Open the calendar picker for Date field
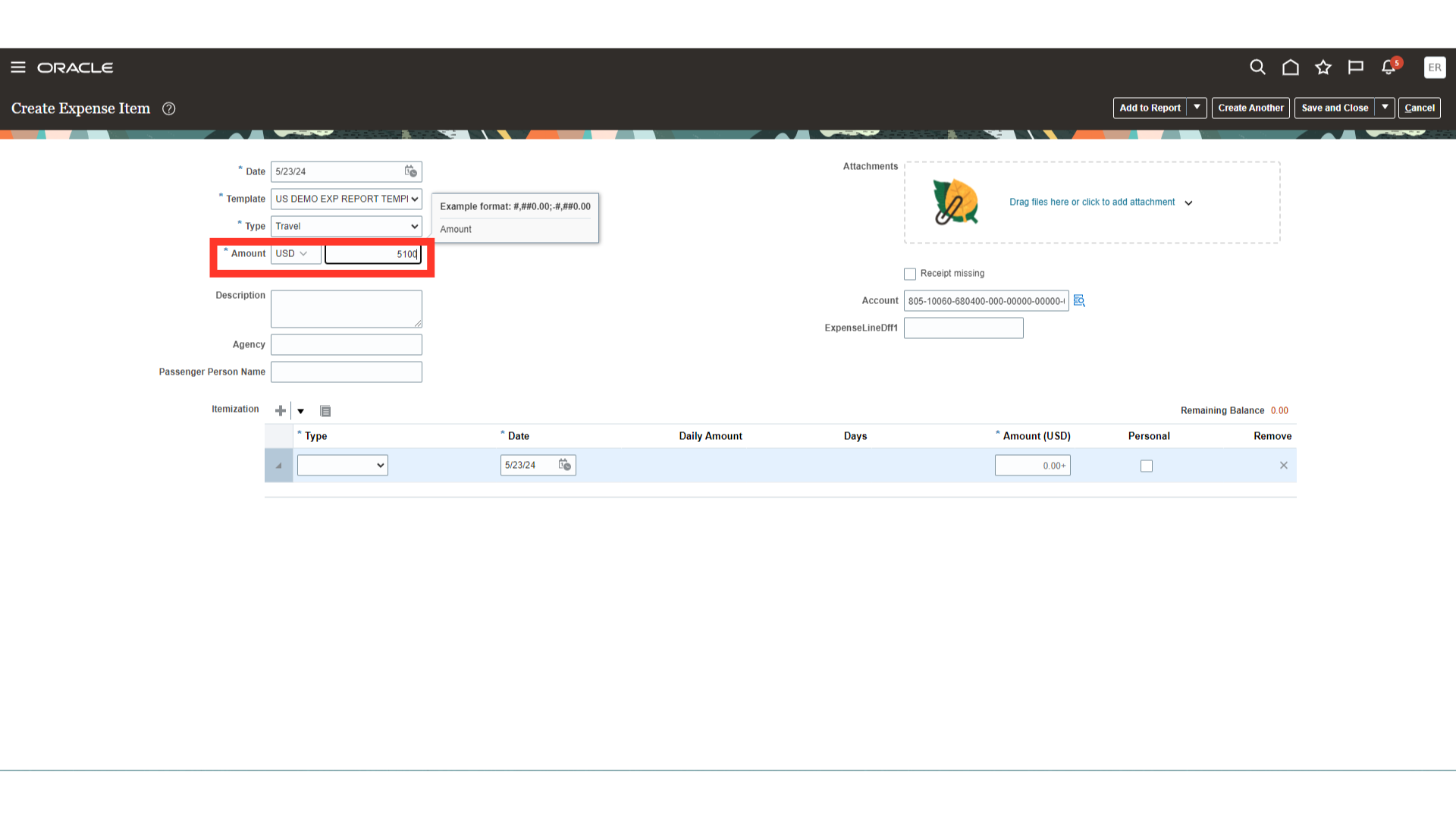Screen dimensions: 1456x819 (410, 171)
